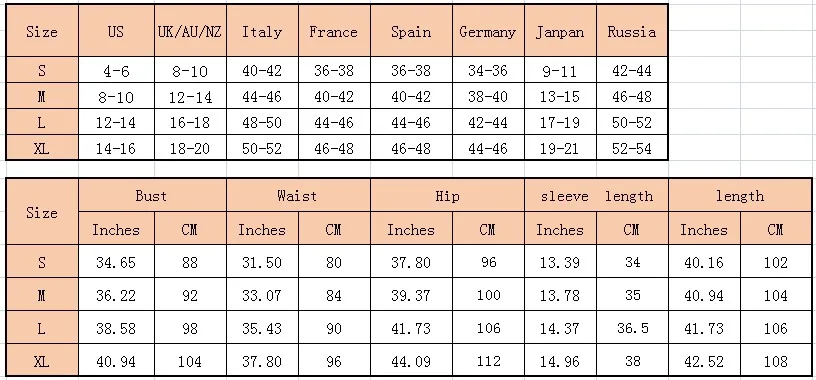Select the waist value 33.07 cell
This screenshot has height=380, width=816.
click(x=262, y=295)
